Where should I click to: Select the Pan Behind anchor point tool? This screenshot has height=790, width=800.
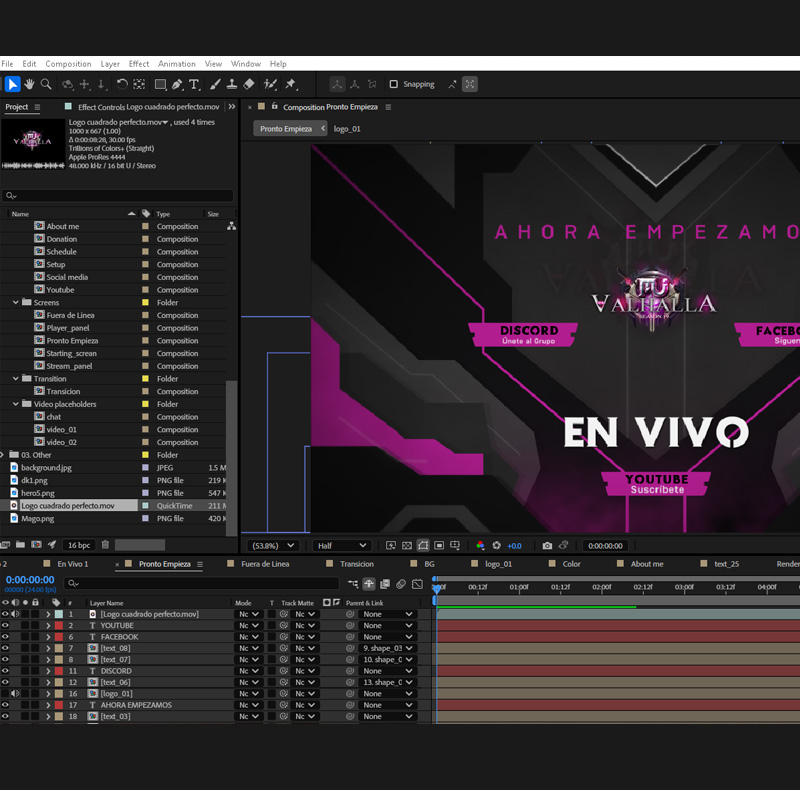pos(139,84)
